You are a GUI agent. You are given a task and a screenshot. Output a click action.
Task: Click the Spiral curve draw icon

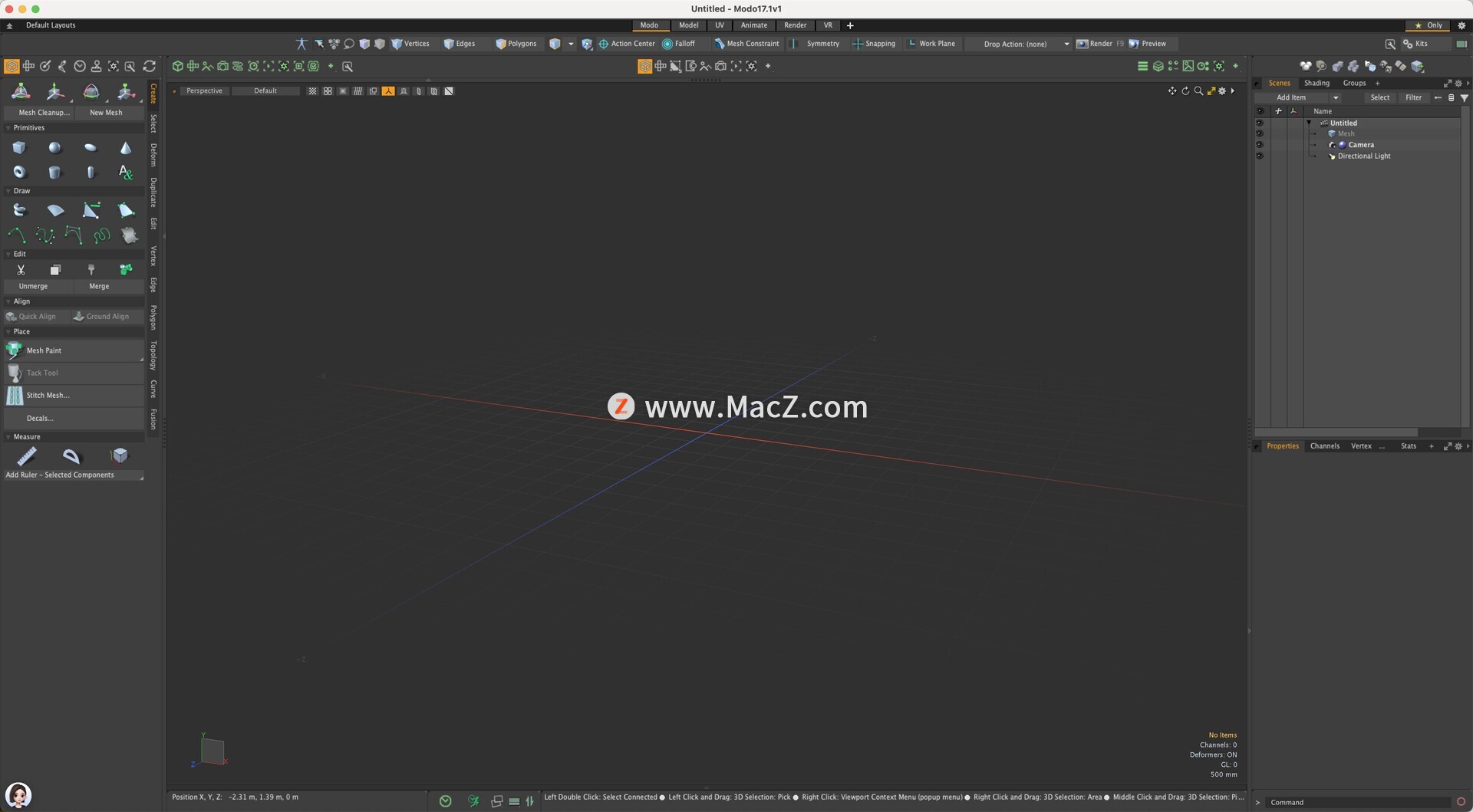click(x=101, y=235)
